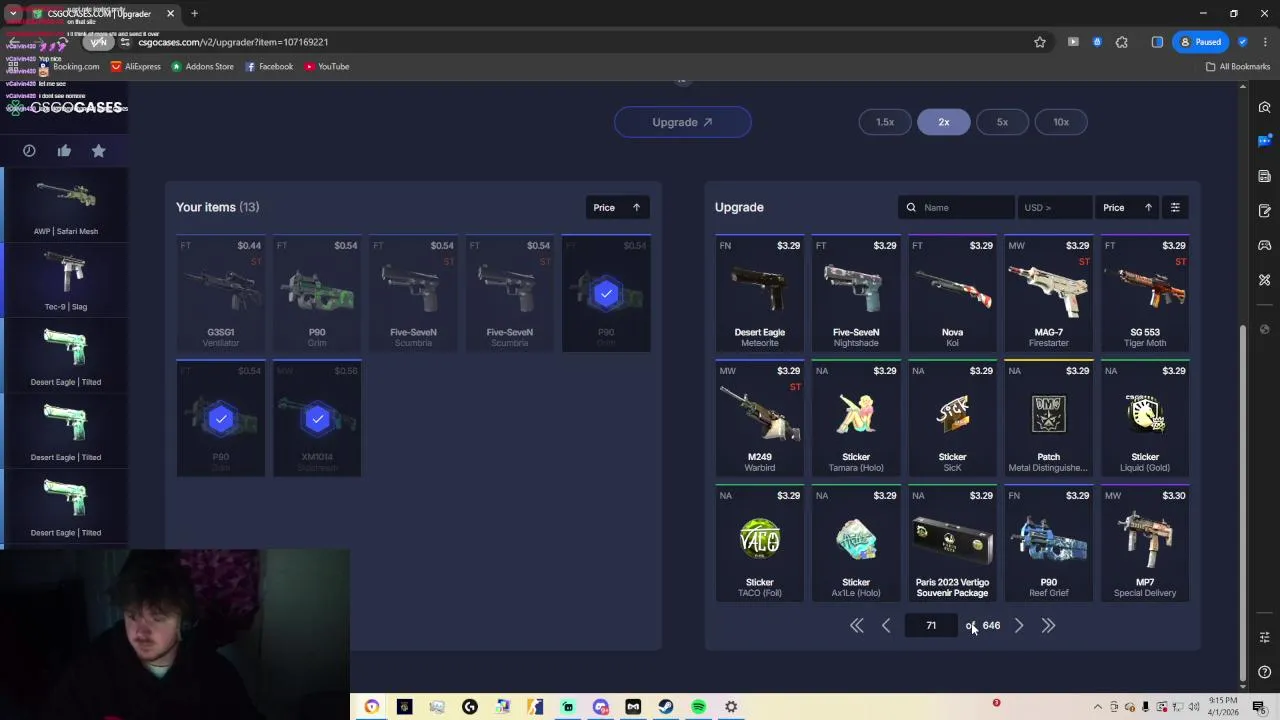Deselect the checked P90 in first row
The image size is (1280, 720).
click(x=606, y=293)
